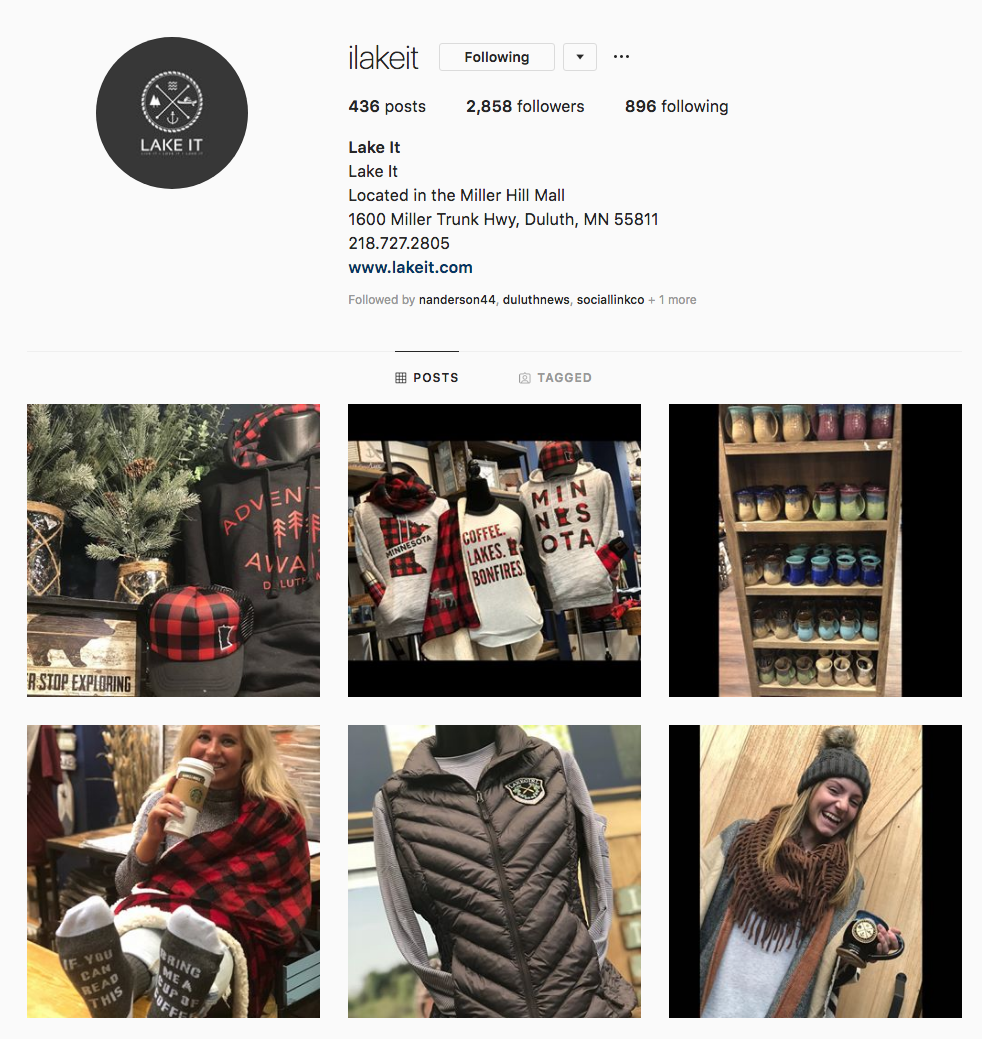This screenshot has height=1039, width=982.
Task: Open the www.lakeit.com link
Action: tap(410, 267)
